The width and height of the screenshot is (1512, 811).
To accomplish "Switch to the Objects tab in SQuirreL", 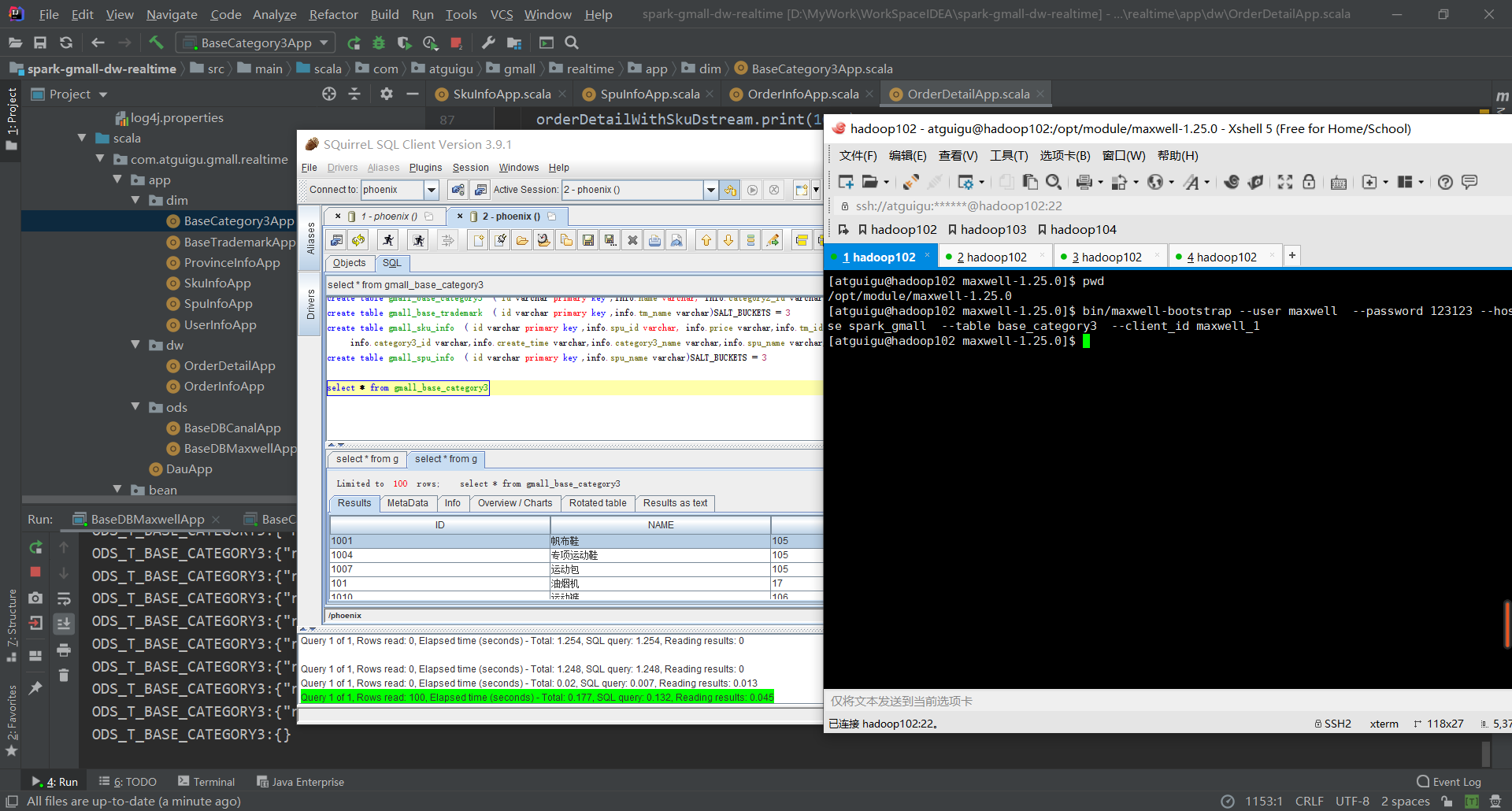I will click(x=349, y=263).
